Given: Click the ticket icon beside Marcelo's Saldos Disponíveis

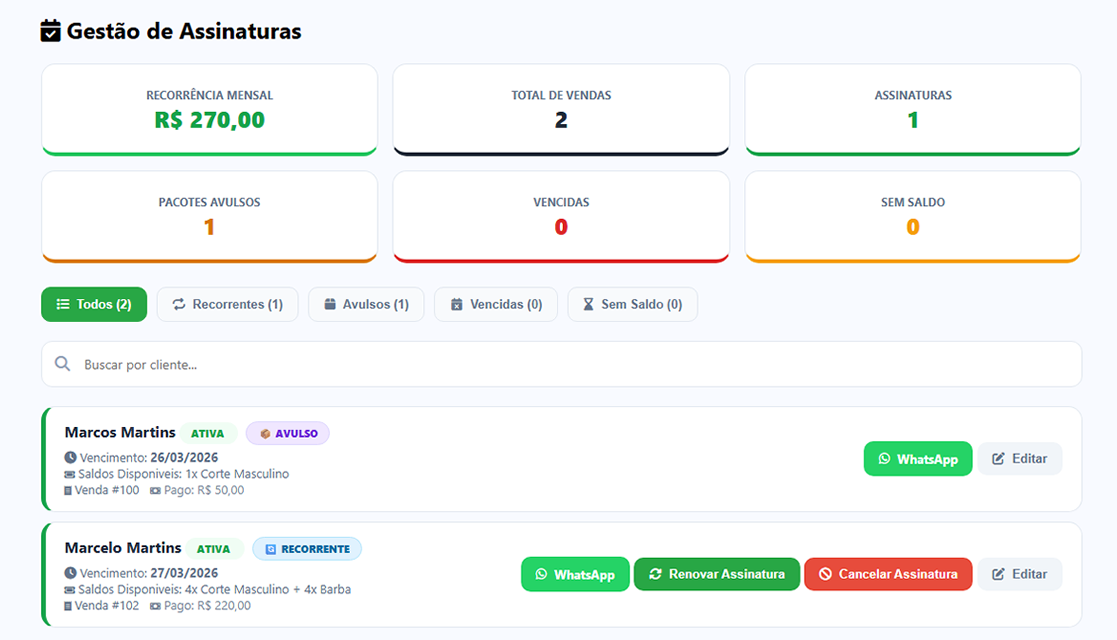Looking at the screenshot, I should point(69,589).
